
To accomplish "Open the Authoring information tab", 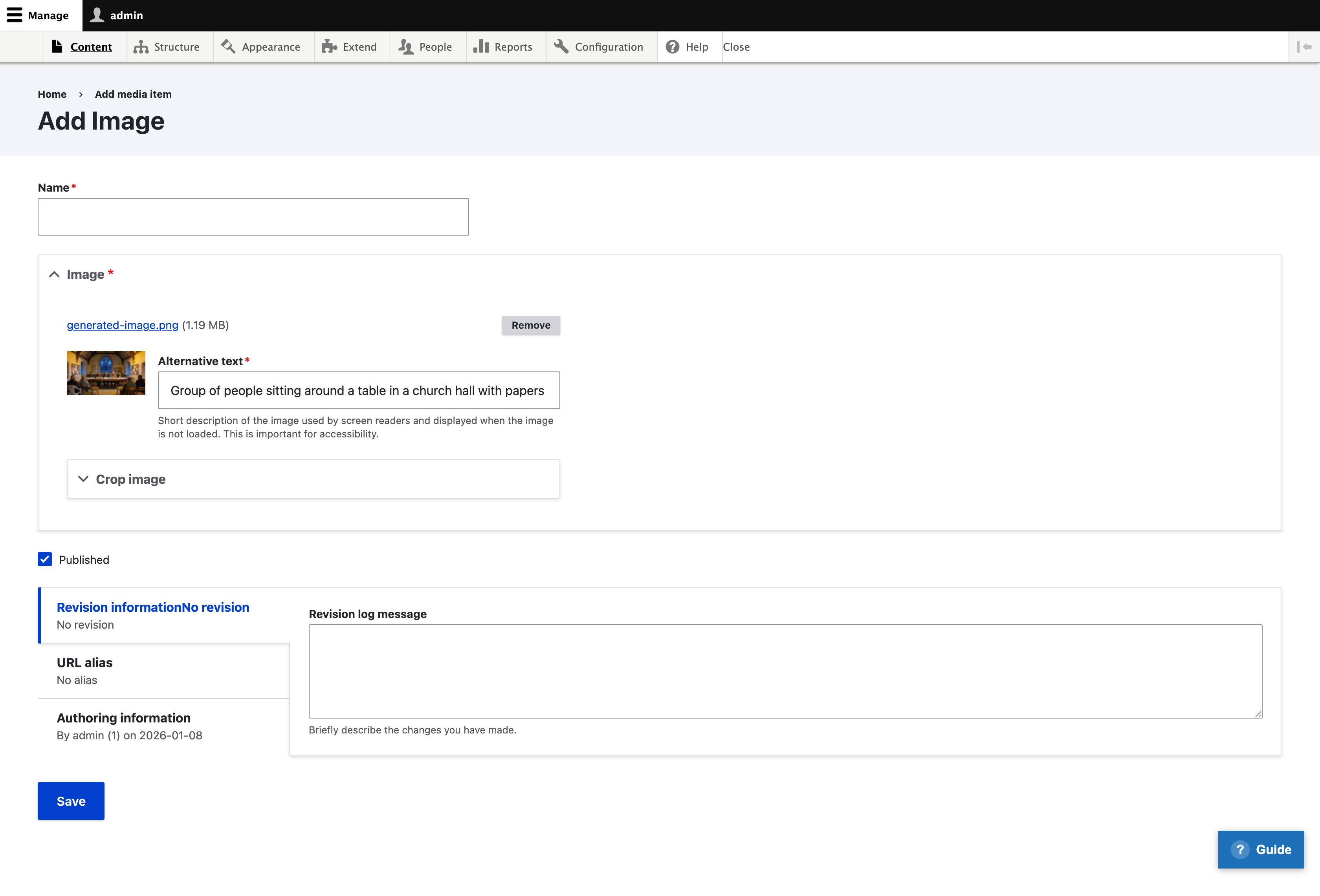I will (123, 718).
